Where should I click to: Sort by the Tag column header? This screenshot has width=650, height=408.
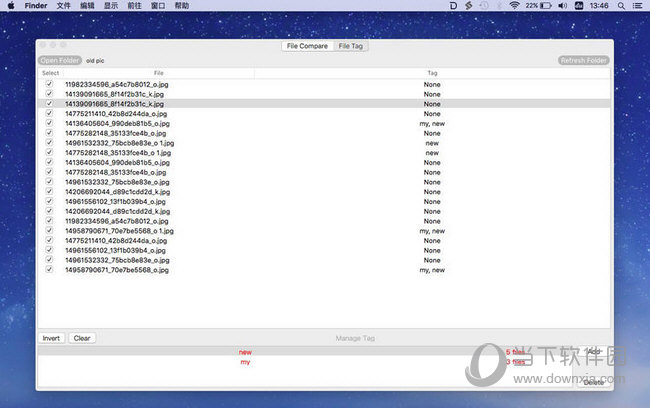pos(432,73)
